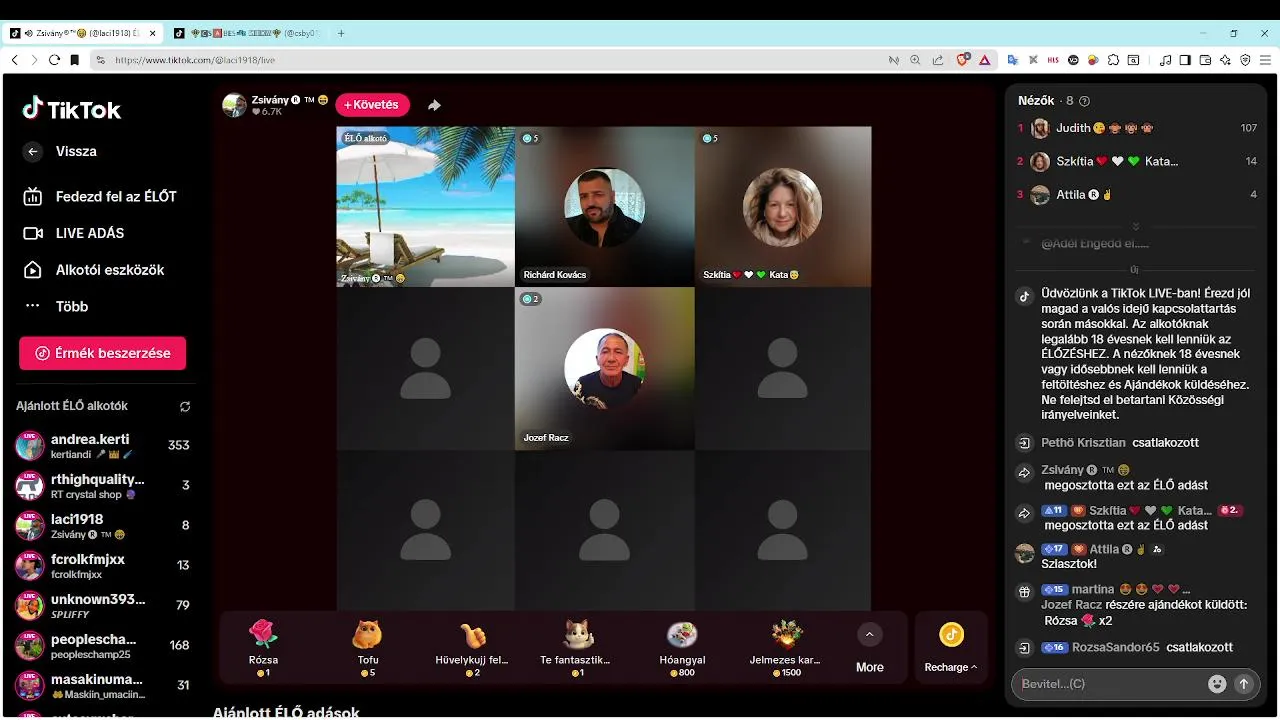This screenshot has height=720, width=1280.
Task: Open the chat emoji picker
Action: point(1217,684)
